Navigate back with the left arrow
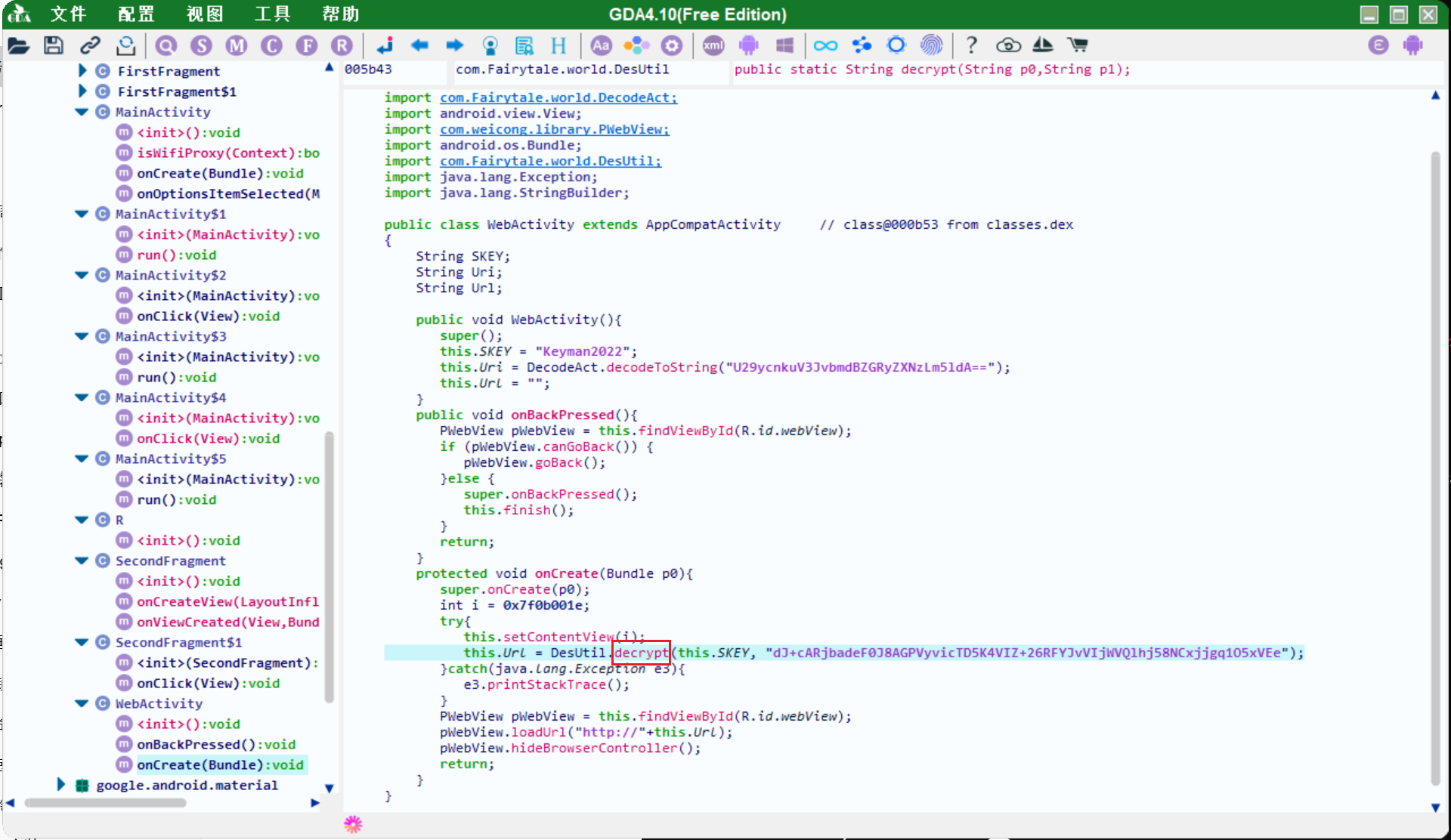The width and height of the screenshot is (1451, 840). click(419, 46)
